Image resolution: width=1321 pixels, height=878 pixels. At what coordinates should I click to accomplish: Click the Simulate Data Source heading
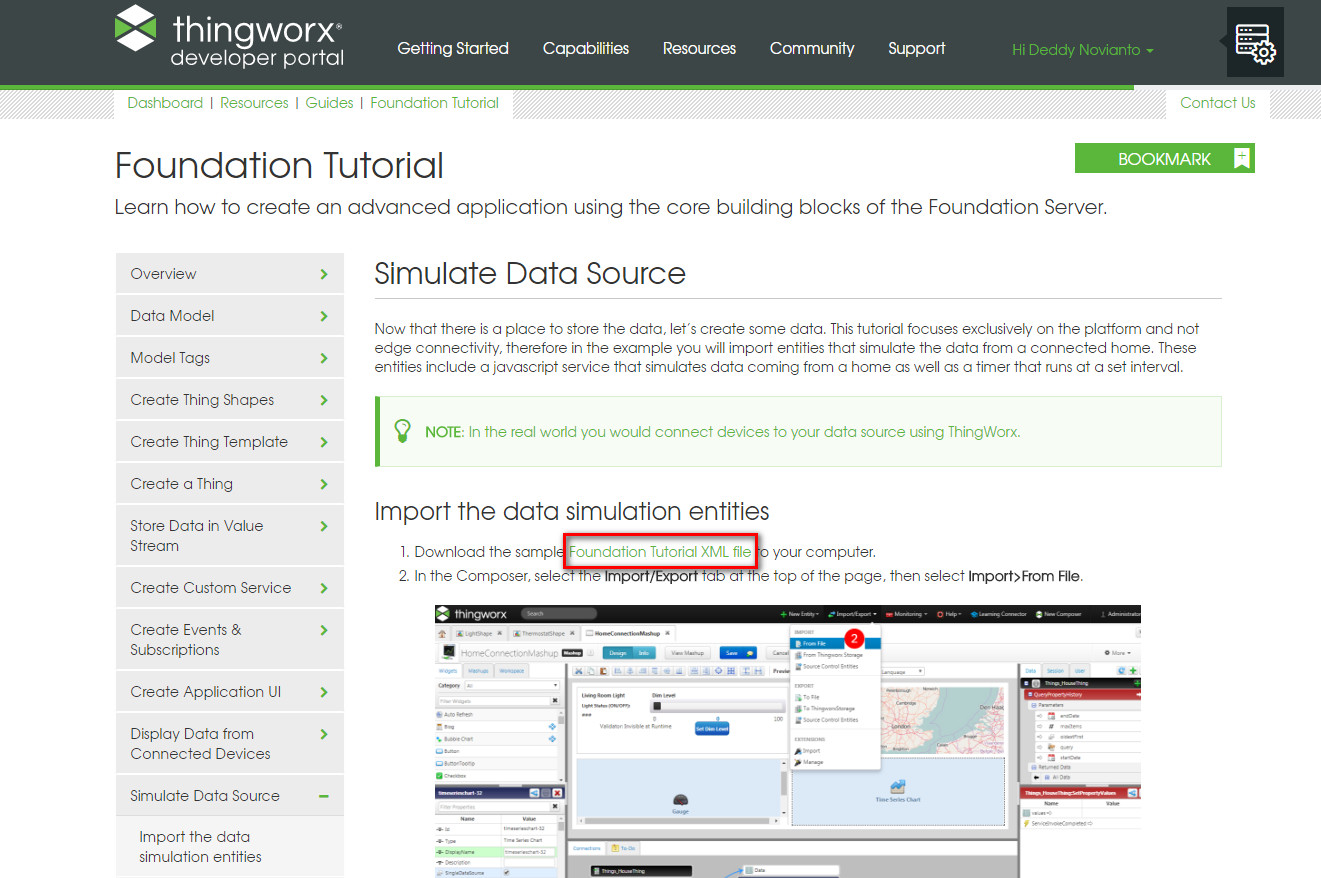pos(530,273)
